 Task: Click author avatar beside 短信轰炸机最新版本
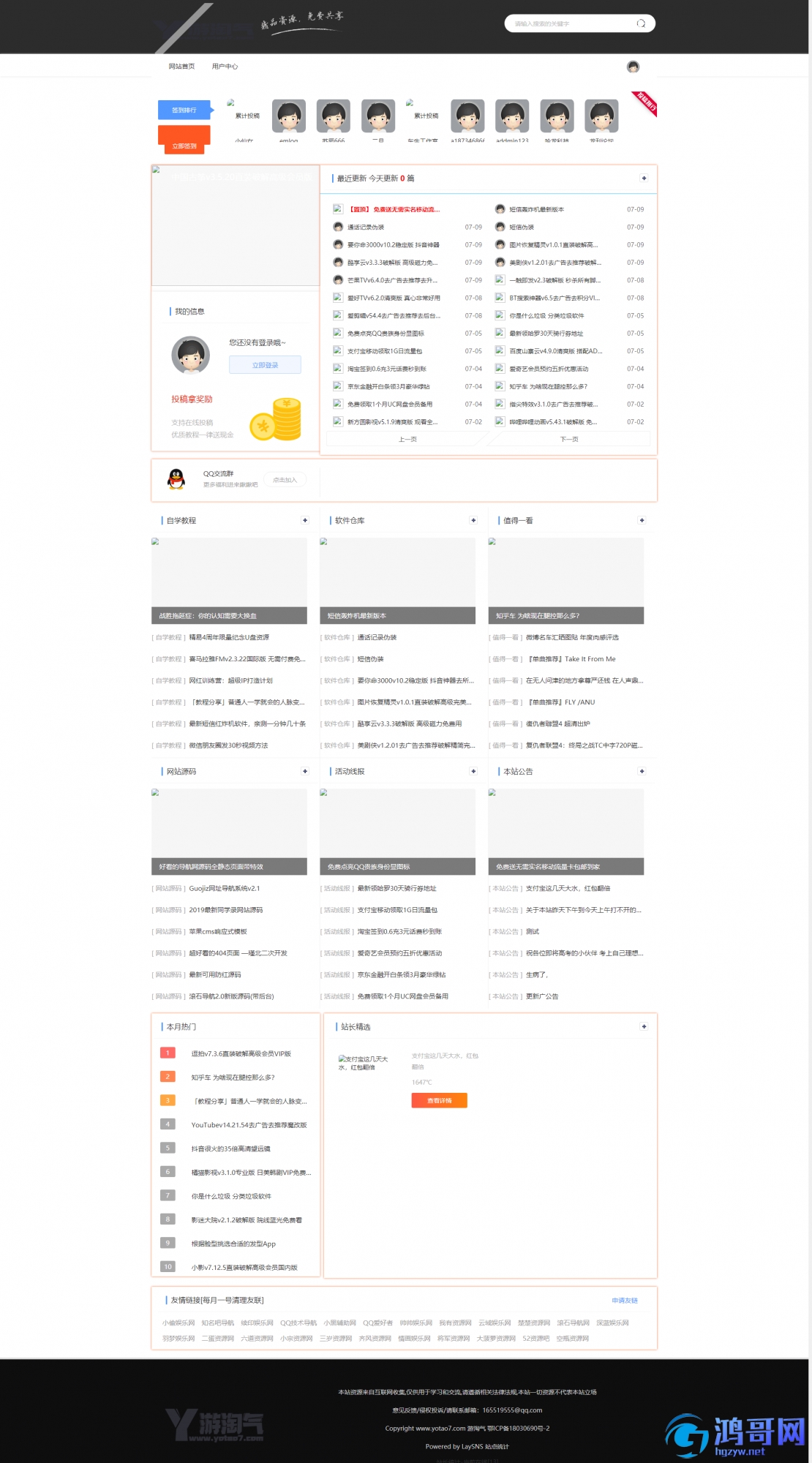point(500,209)
